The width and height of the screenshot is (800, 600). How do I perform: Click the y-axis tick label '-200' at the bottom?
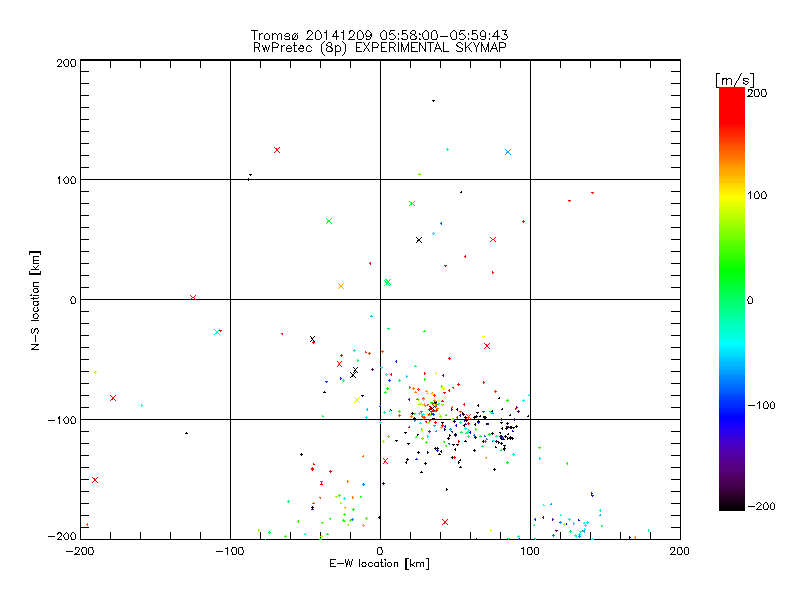[x=62, y=537]
